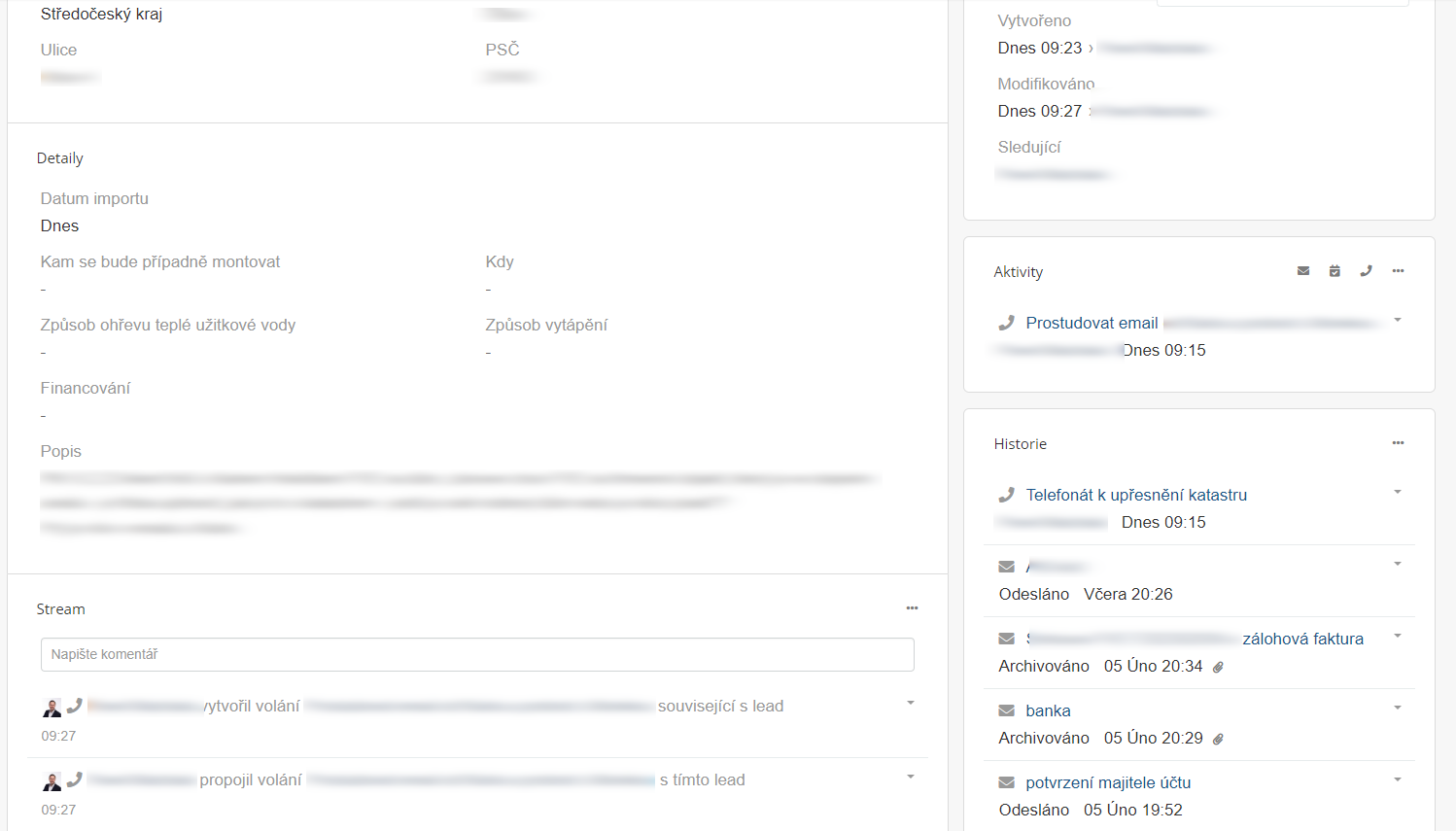Open dropdown on propojil volání stream entry
The width and height of the screenshot is (1456, 831).
coord(911,777)
